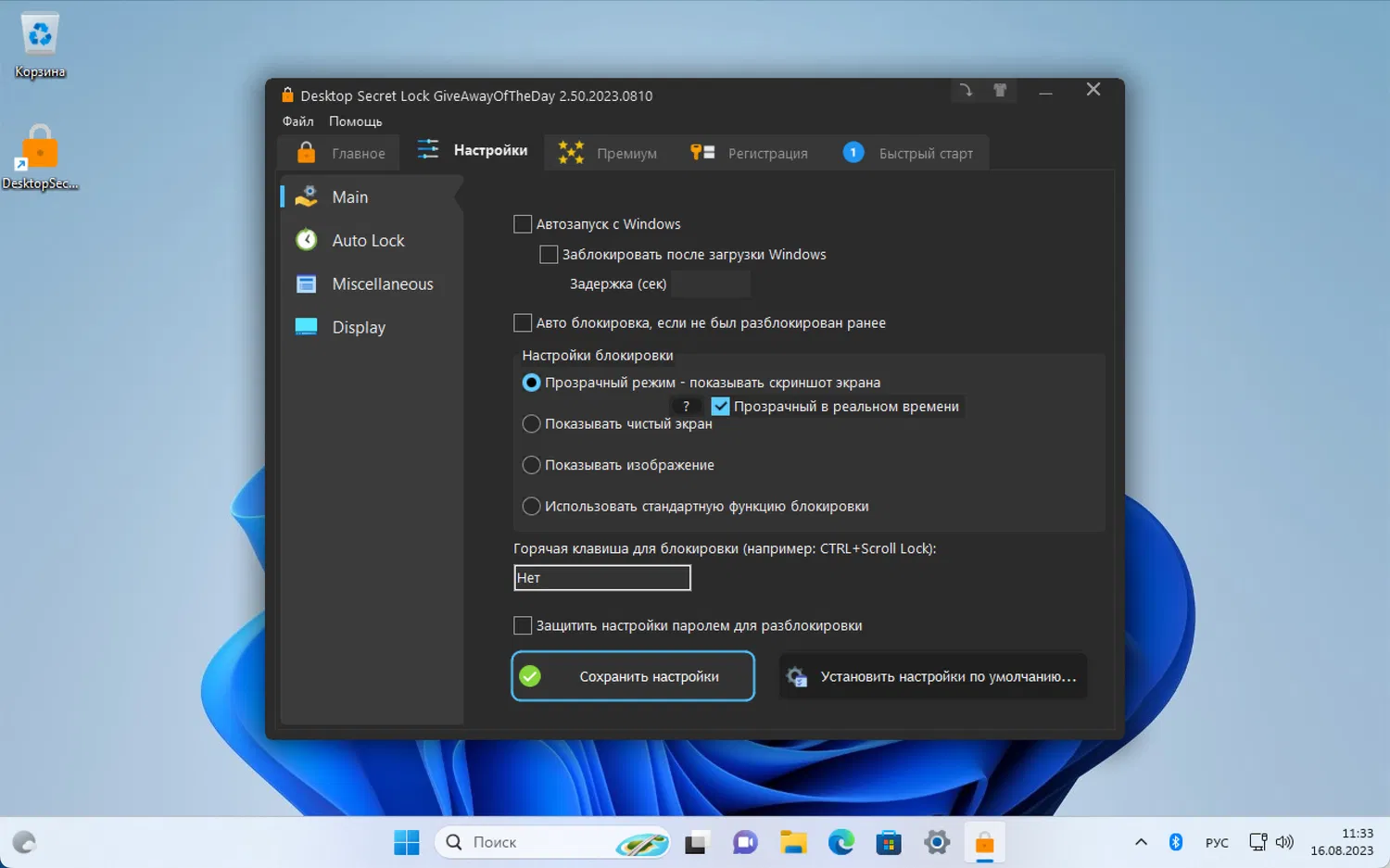The height and width of the screenshot is (868, 1390).
Task: Choose Показывать изображение radio option
Action: pyautogui.click(x=531, y=465)
